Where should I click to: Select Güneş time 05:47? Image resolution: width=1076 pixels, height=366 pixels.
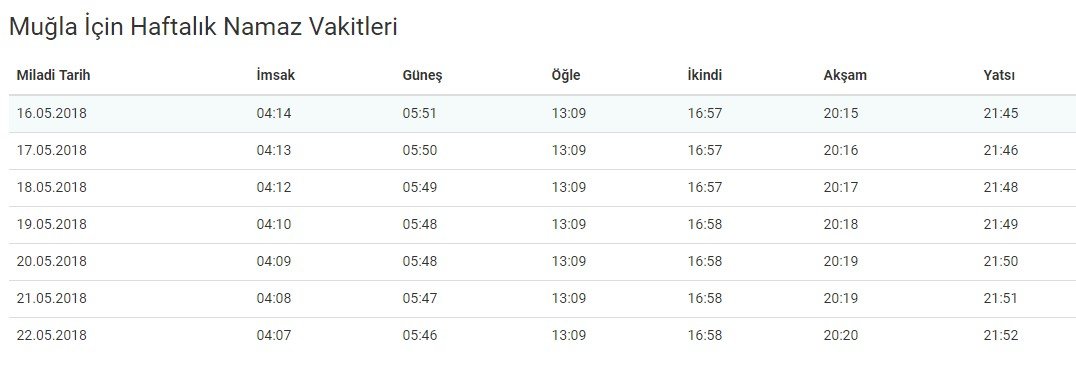tap(419, 299)
